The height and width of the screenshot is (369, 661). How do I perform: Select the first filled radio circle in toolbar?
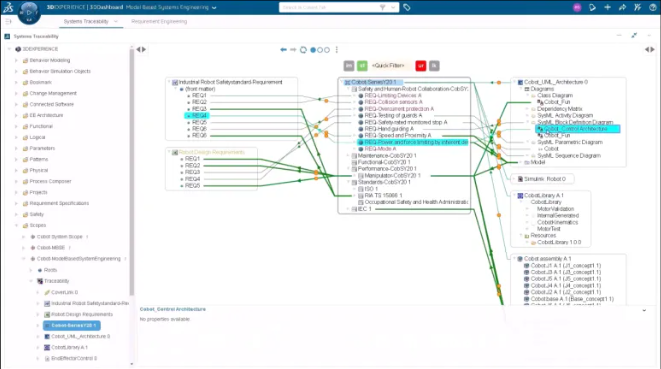tap(313, 50)
